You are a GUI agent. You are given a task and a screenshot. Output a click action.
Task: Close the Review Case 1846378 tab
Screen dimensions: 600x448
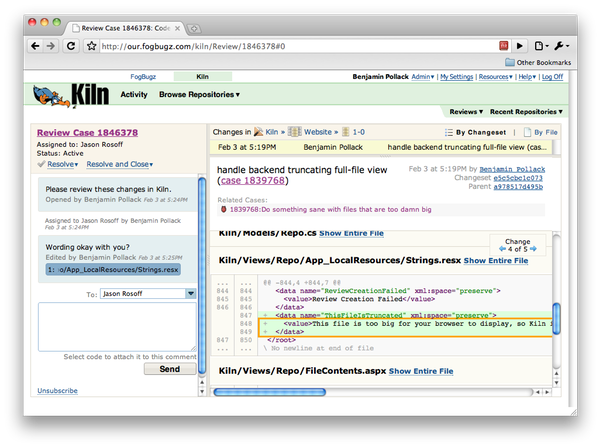pyautogui.click(x=177, y=28)
